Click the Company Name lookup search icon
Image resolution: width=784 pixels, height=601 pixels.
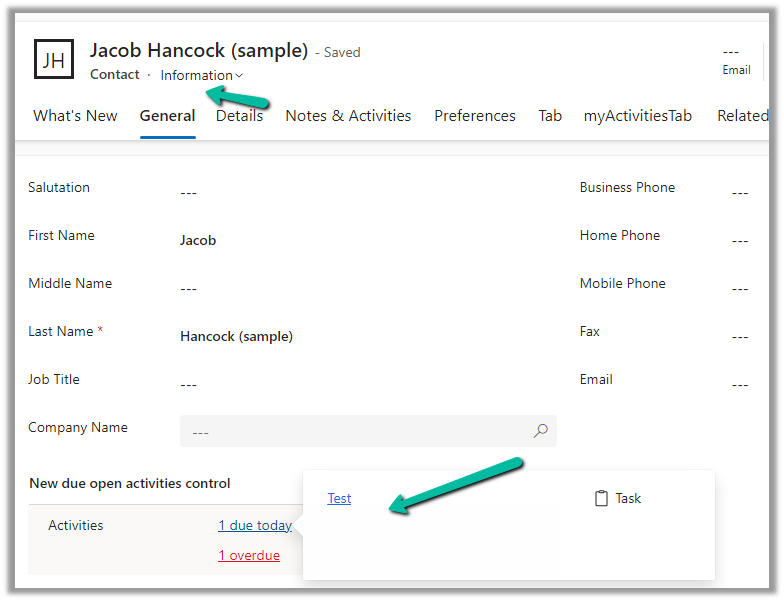540,431
